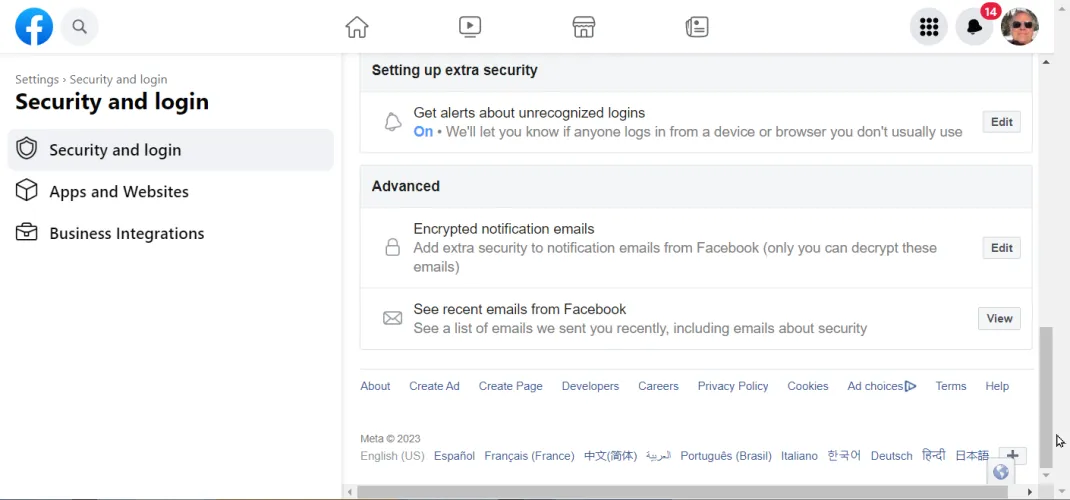Open the Privacy Policy footer link
The image size is (1070, 500).
[x=733, y=386]
